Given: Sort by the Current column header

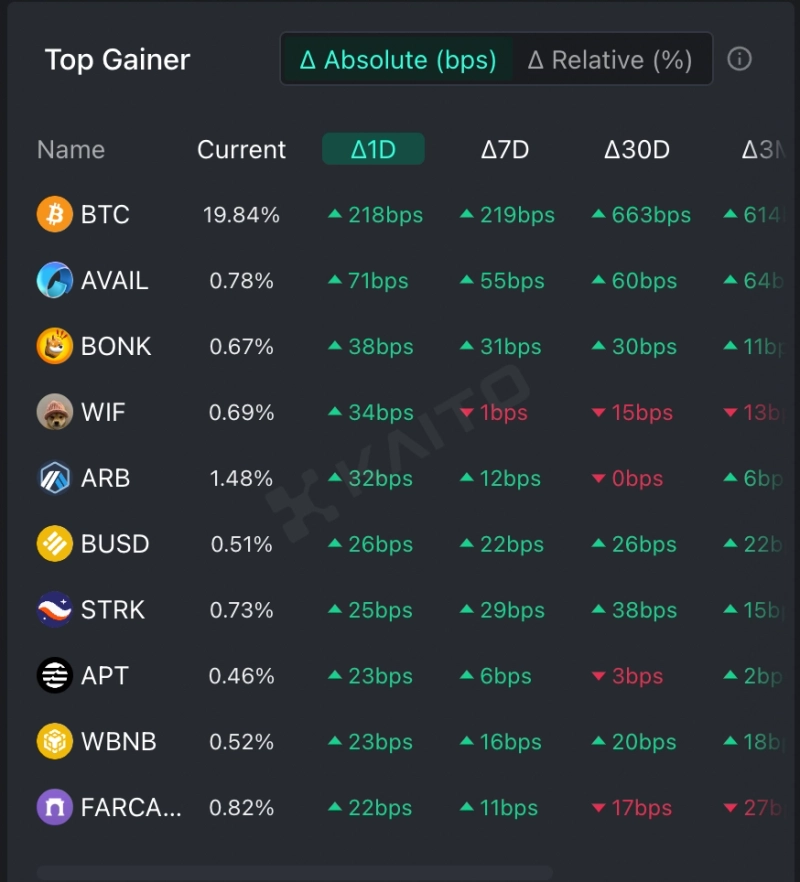Looking at the screenshot, I should [x=241, y=150].
